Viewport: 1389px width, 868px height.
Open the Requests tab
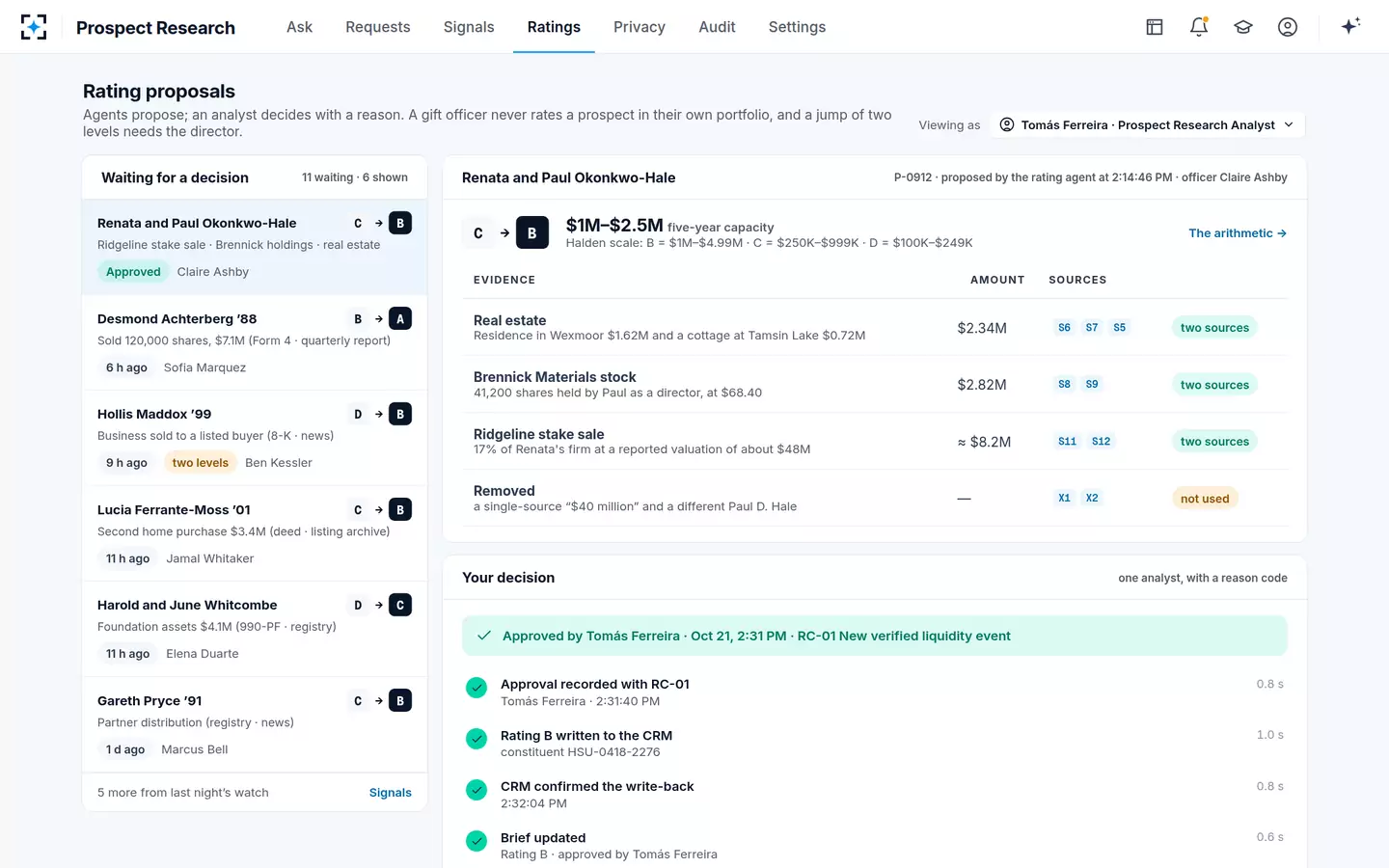click(378, 27)
